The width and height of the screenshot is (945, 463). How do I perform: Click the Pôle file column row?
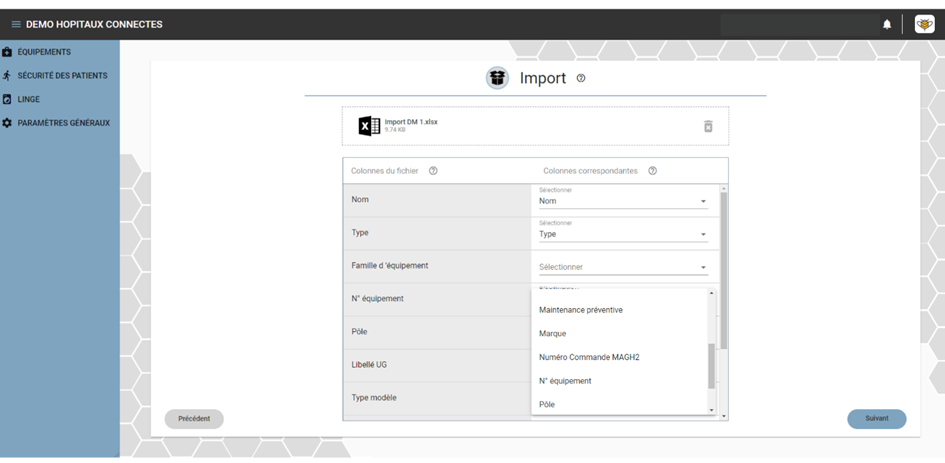(437, 332)
